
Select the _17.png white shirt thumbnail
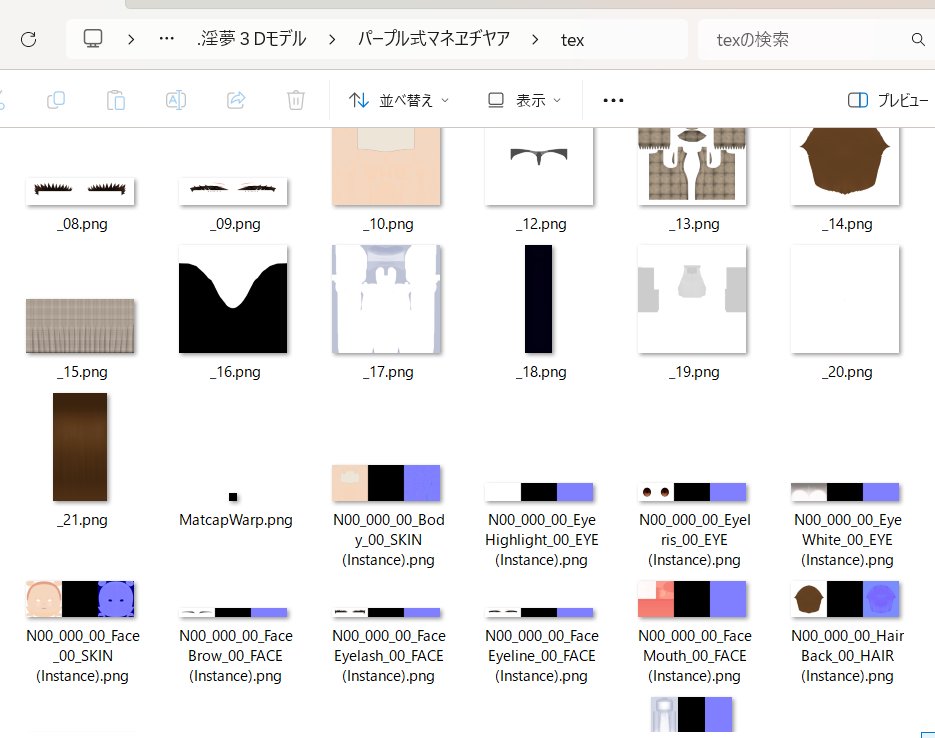(x=386, y=299)
